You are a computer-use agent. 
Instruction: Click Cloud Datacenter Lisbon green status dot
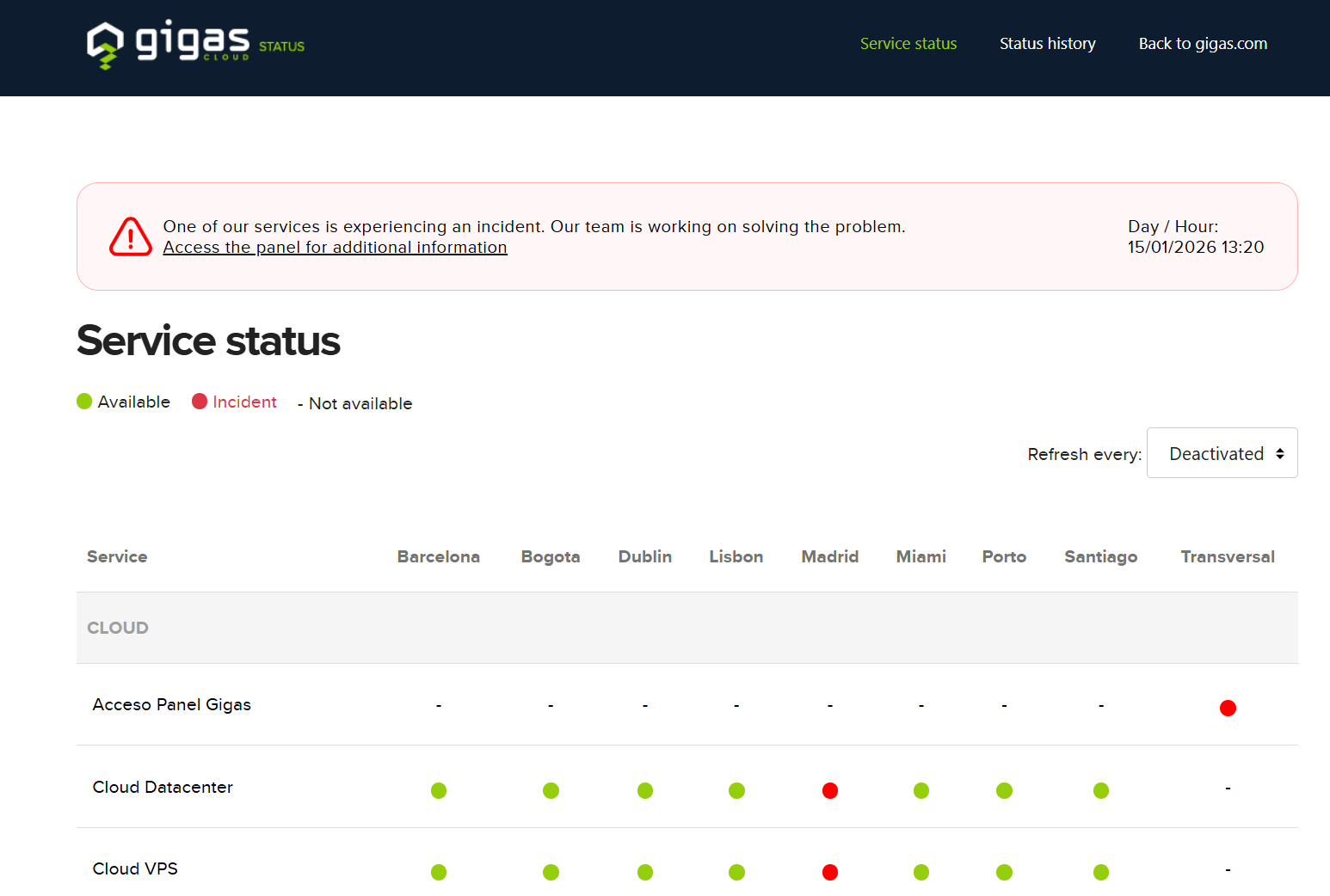pos(736,790)
